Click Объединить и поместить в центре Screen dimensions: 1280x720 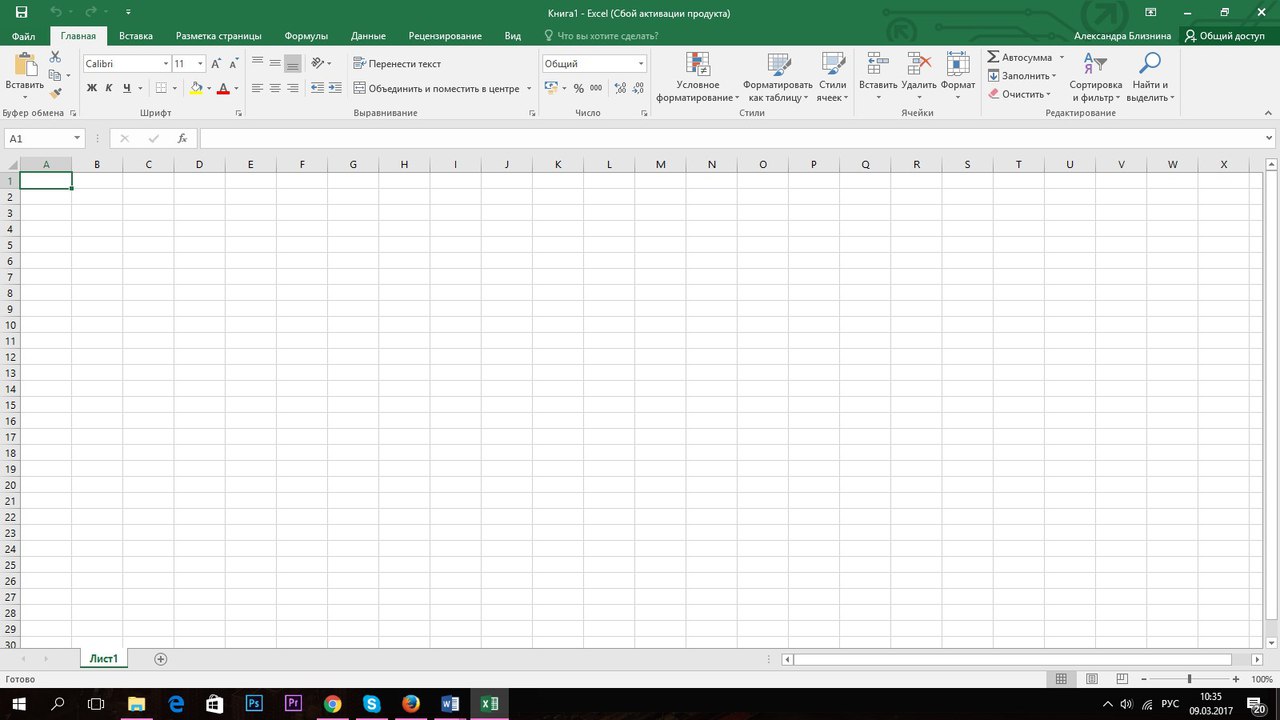[435, 88]
